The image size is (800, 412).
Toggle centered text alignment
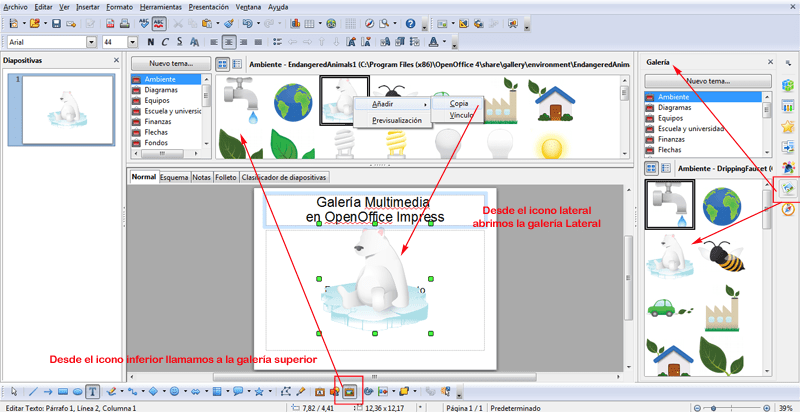(x=229, y=42)
